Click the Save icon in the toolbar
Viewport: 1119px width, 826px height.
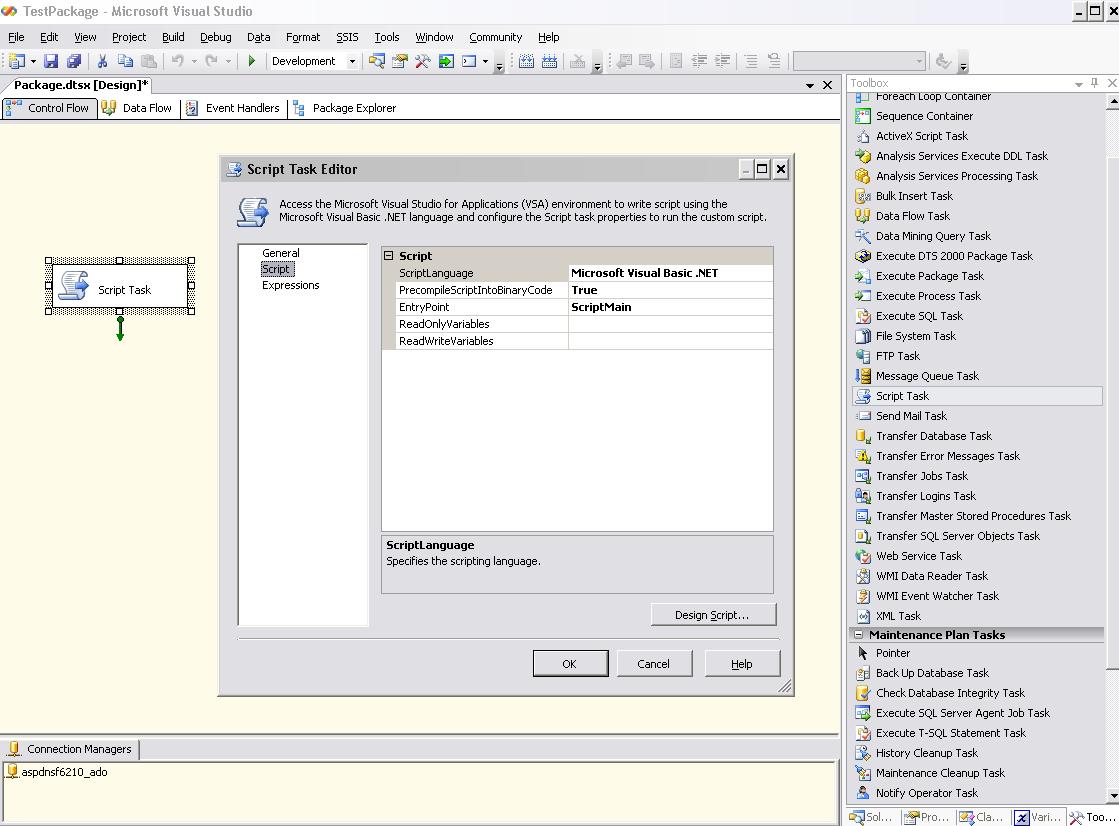click(51, 62)
